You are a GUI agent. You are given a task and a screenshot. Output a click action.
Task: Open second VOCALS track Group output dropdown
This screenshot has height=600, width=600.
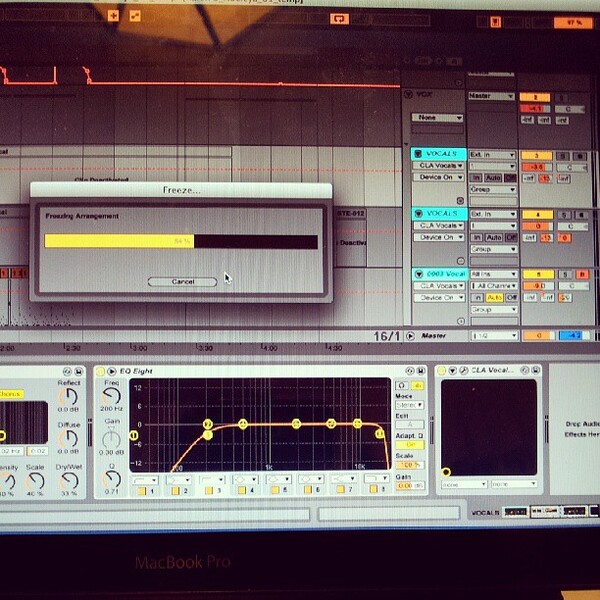(494, 249)
